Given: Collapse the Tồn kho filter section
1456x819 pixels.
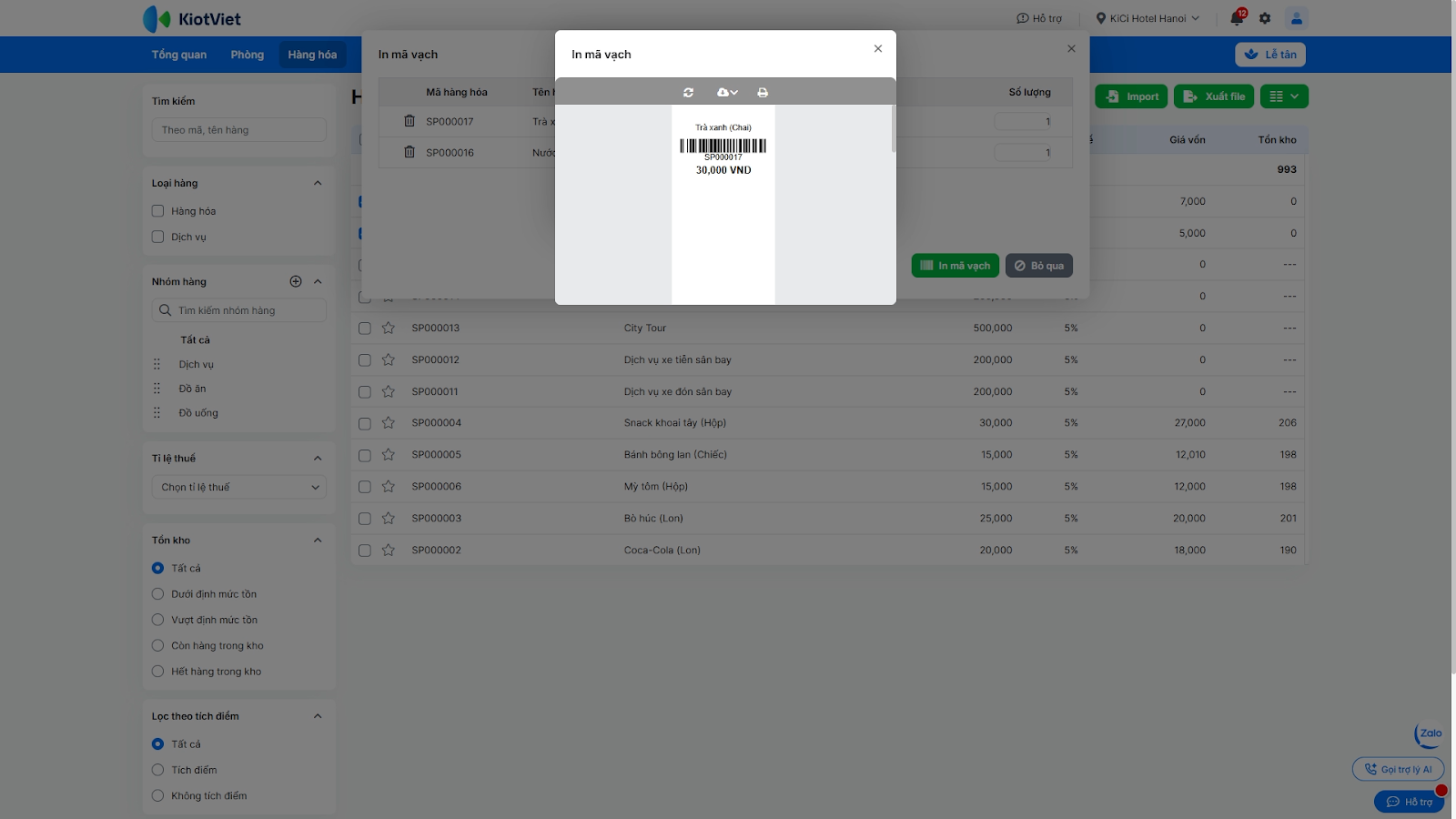Looking at the screenshot, I should click(318, 540).
